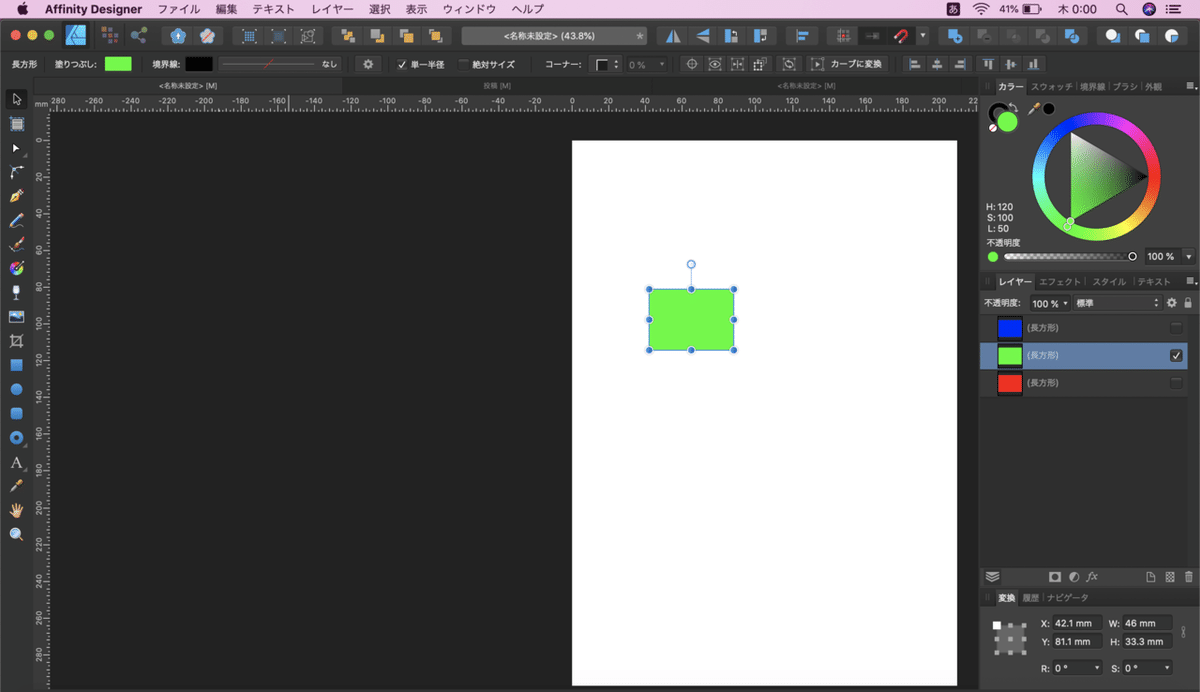Expand the snapping options arrow beside magnet

(922, 36)
